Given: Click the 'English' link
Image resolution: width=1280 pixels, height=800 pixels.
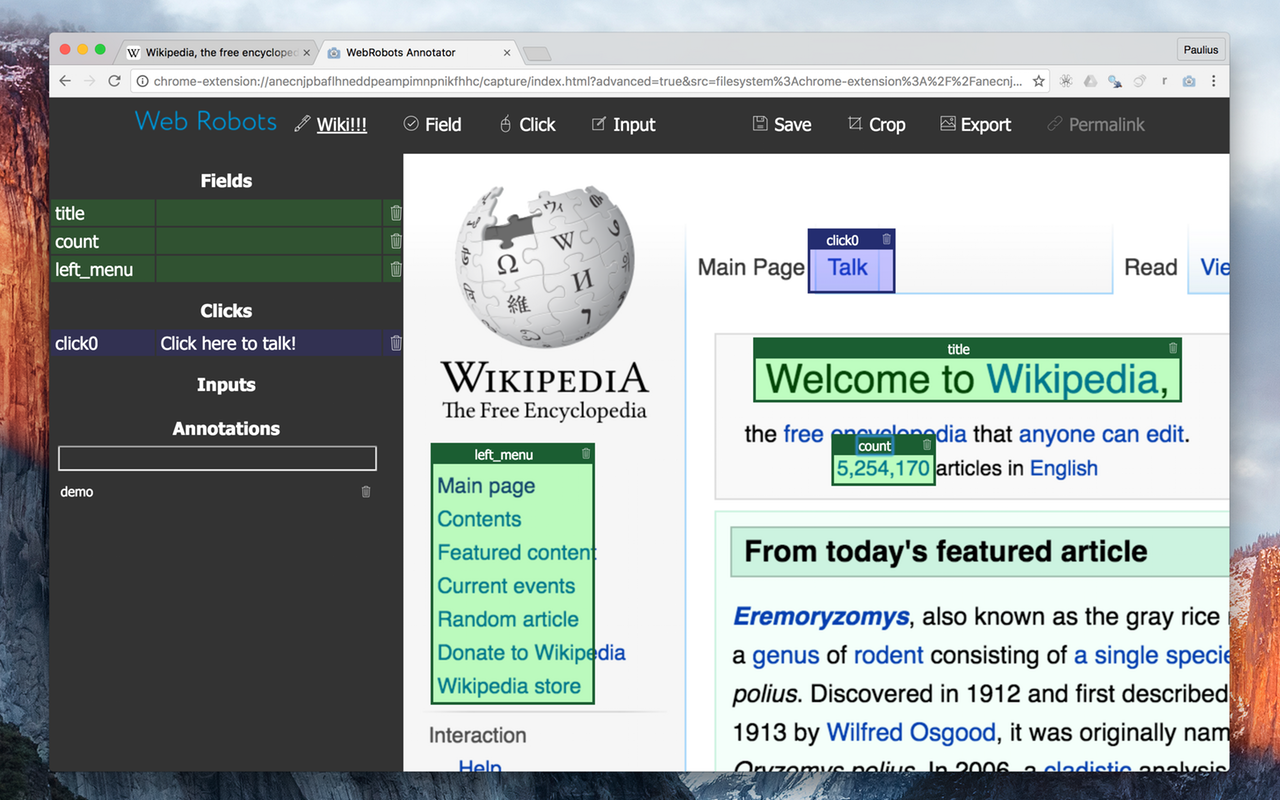Looking at the screenshot, I should (1064, 468).
